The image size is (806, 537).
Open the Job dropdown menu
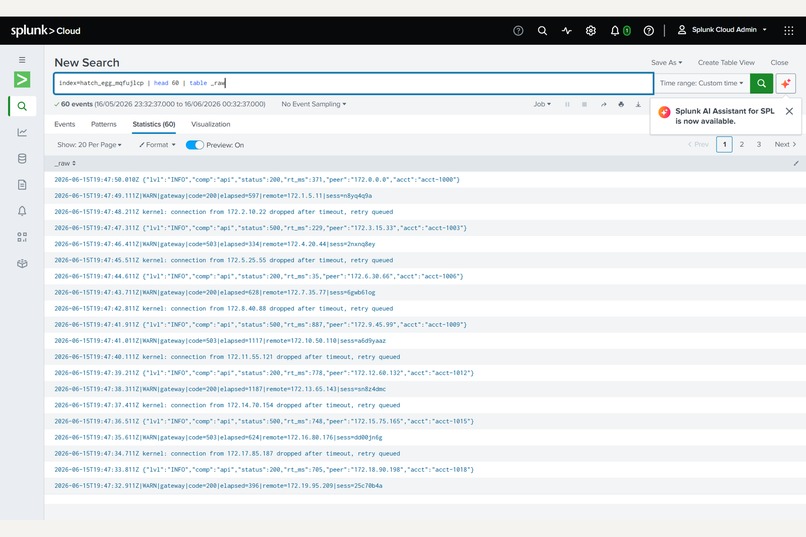point(542,104)
